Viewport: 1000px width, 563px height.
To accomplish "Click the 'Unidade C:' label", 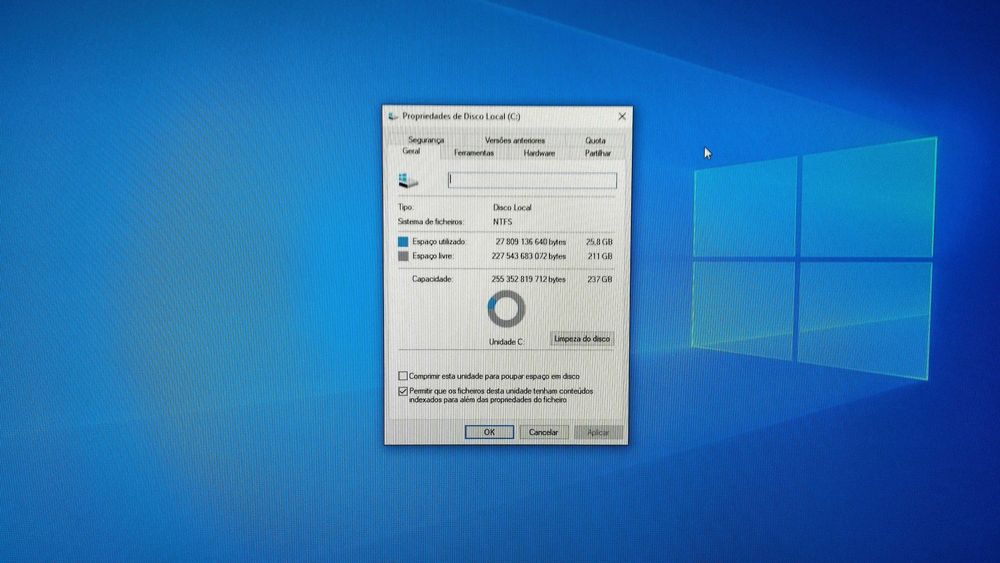I will (x=506, y=342).
